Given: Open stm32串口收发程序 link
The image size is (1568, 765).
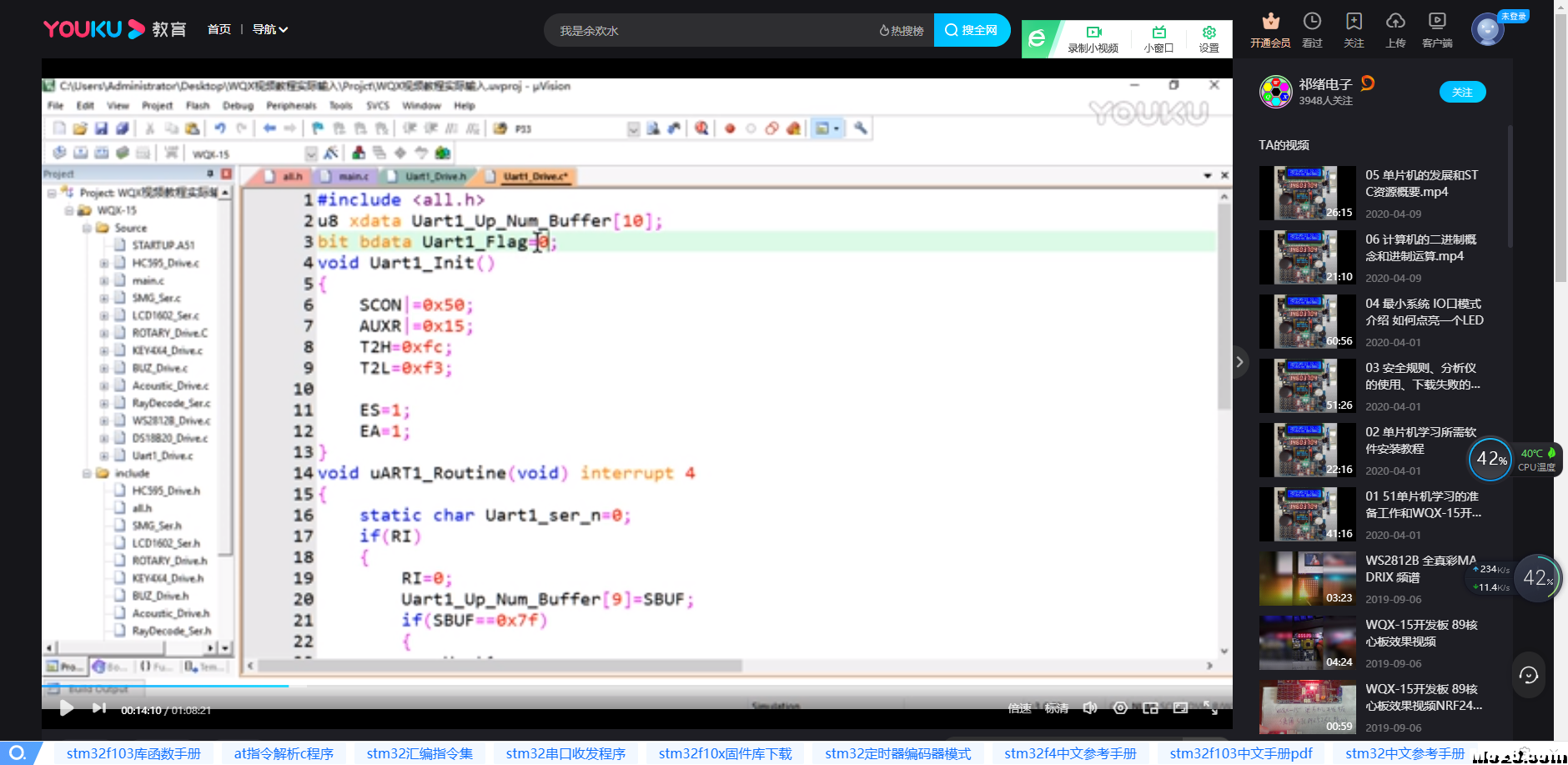Looking at the screenshot, I should tap(565, 753).
